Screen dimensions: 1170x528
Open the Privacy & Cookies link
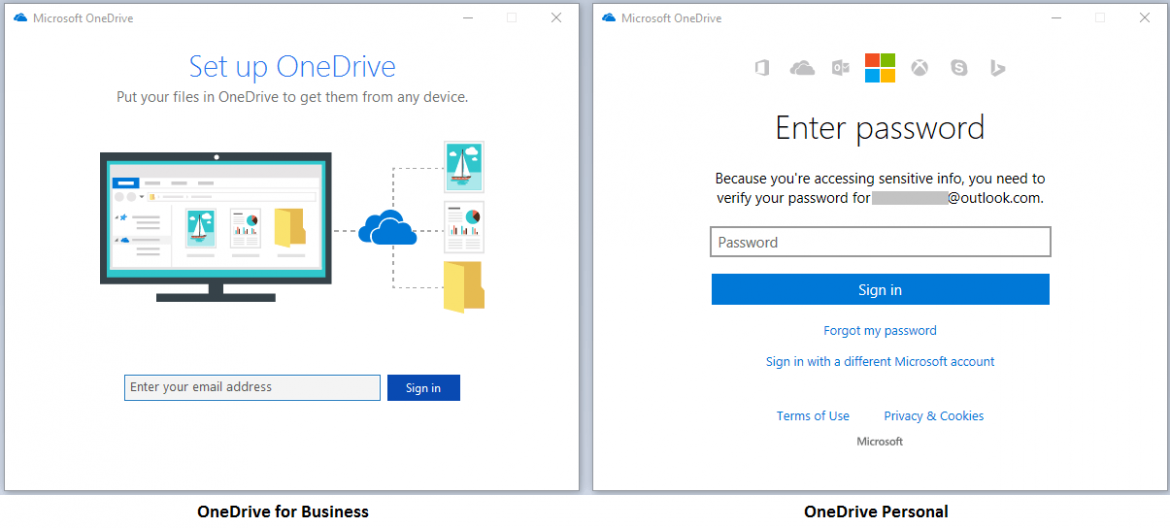934,416
